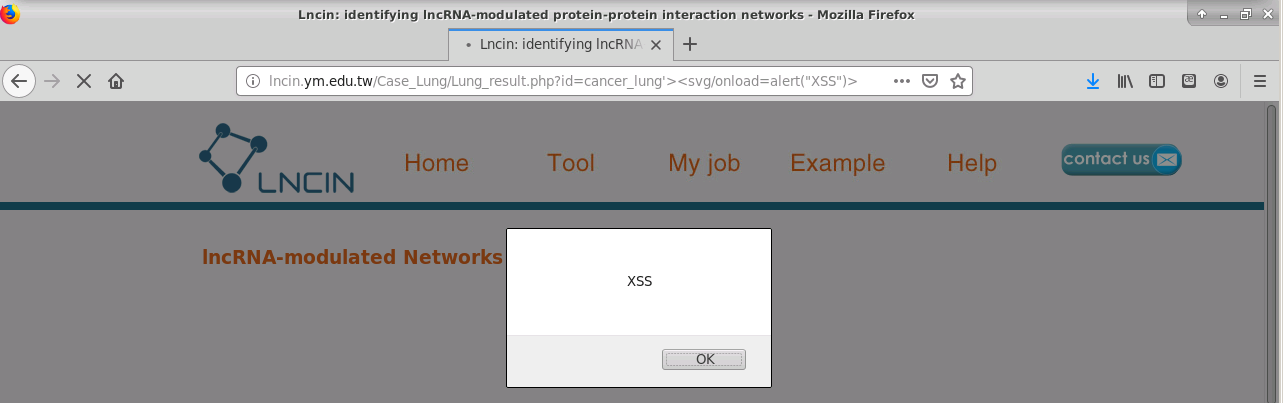Toggle the sidebar view icon
The width and height of the screenshot is (1283, 403).
tap(1157, 81)
